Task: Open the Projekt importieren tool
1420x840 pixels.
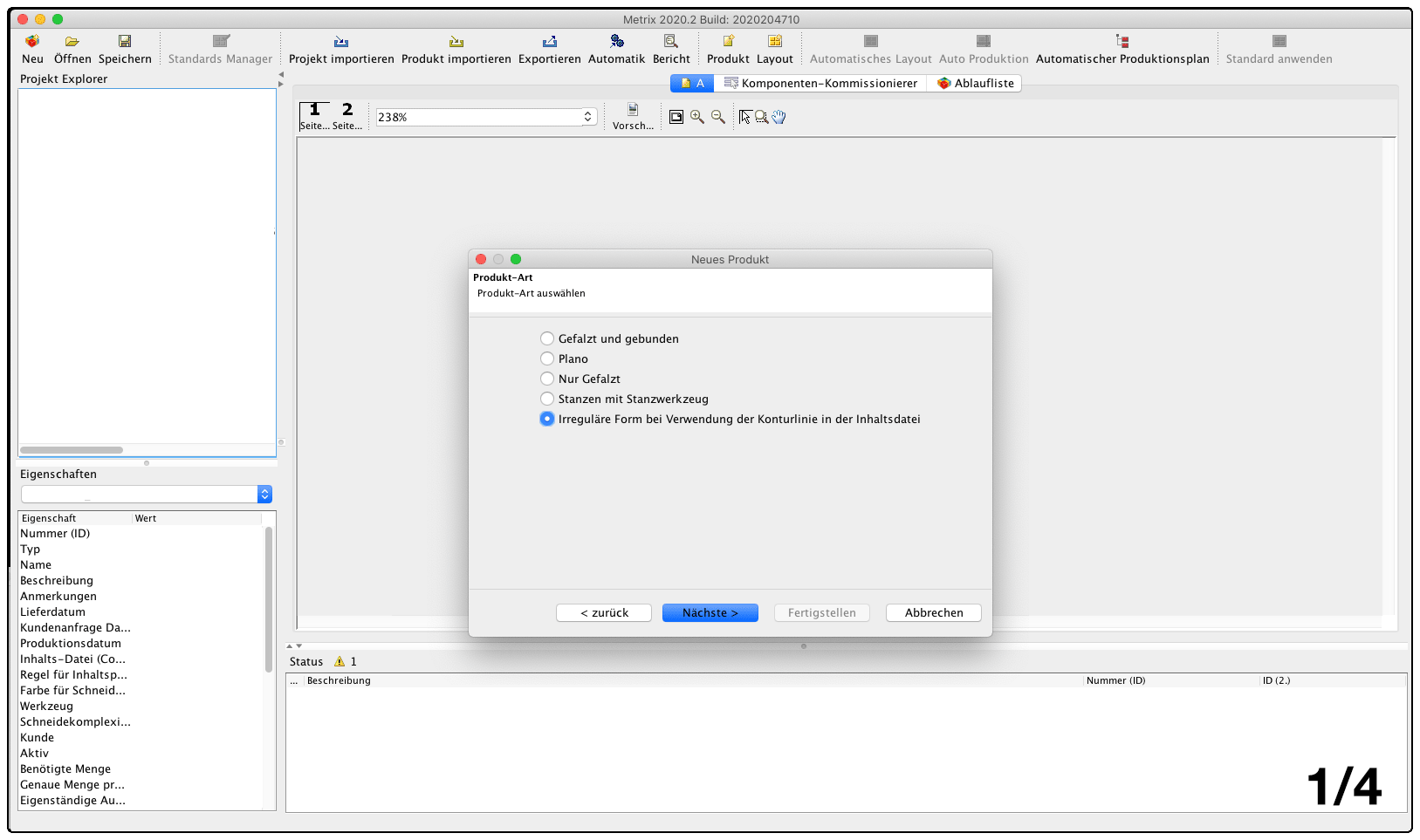Action: coord(341,48)
